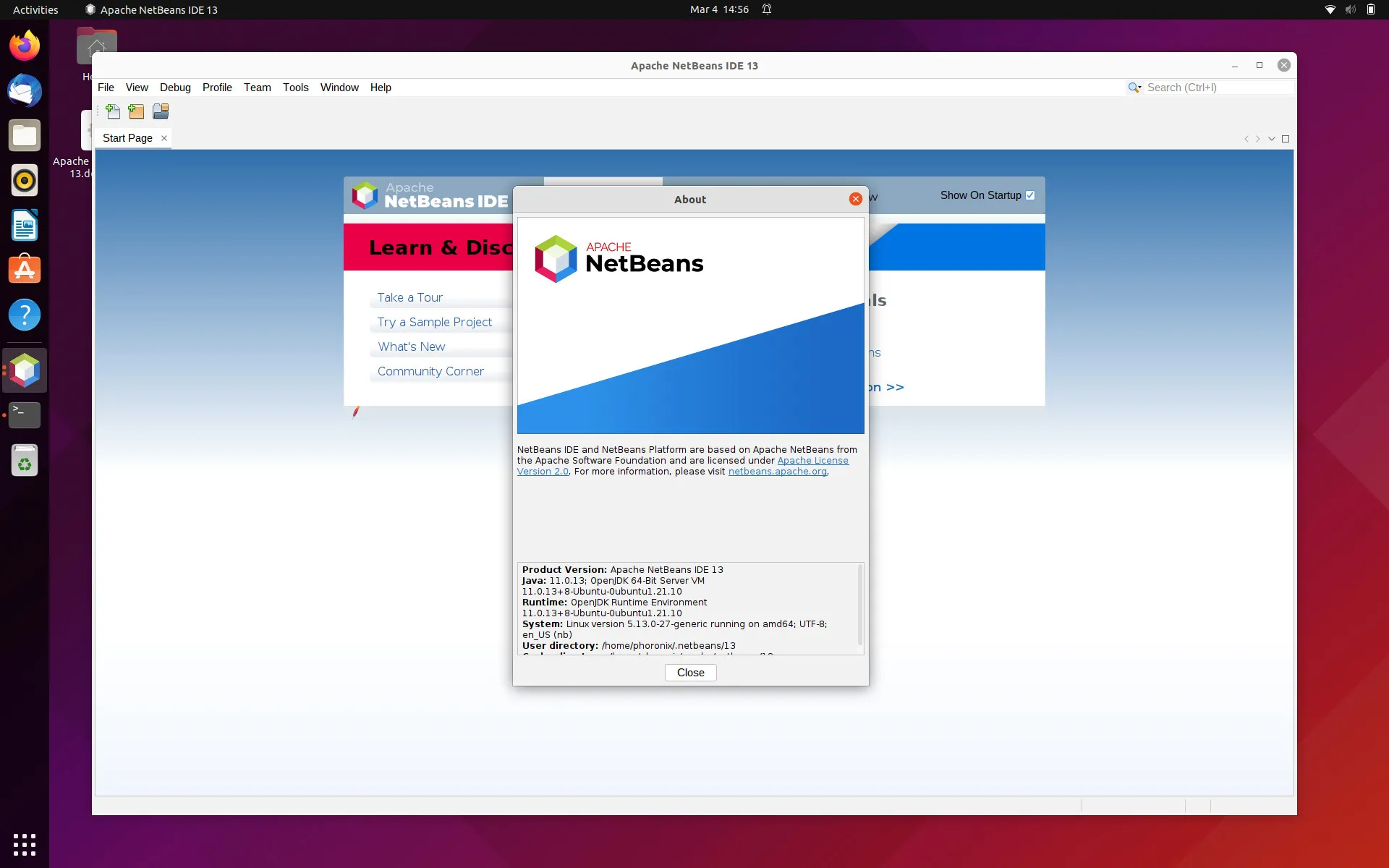Image resolution: width=1389 pixels, height=868 pixels.
Task: Open Firefox from the dock
Action: point(25,46)
